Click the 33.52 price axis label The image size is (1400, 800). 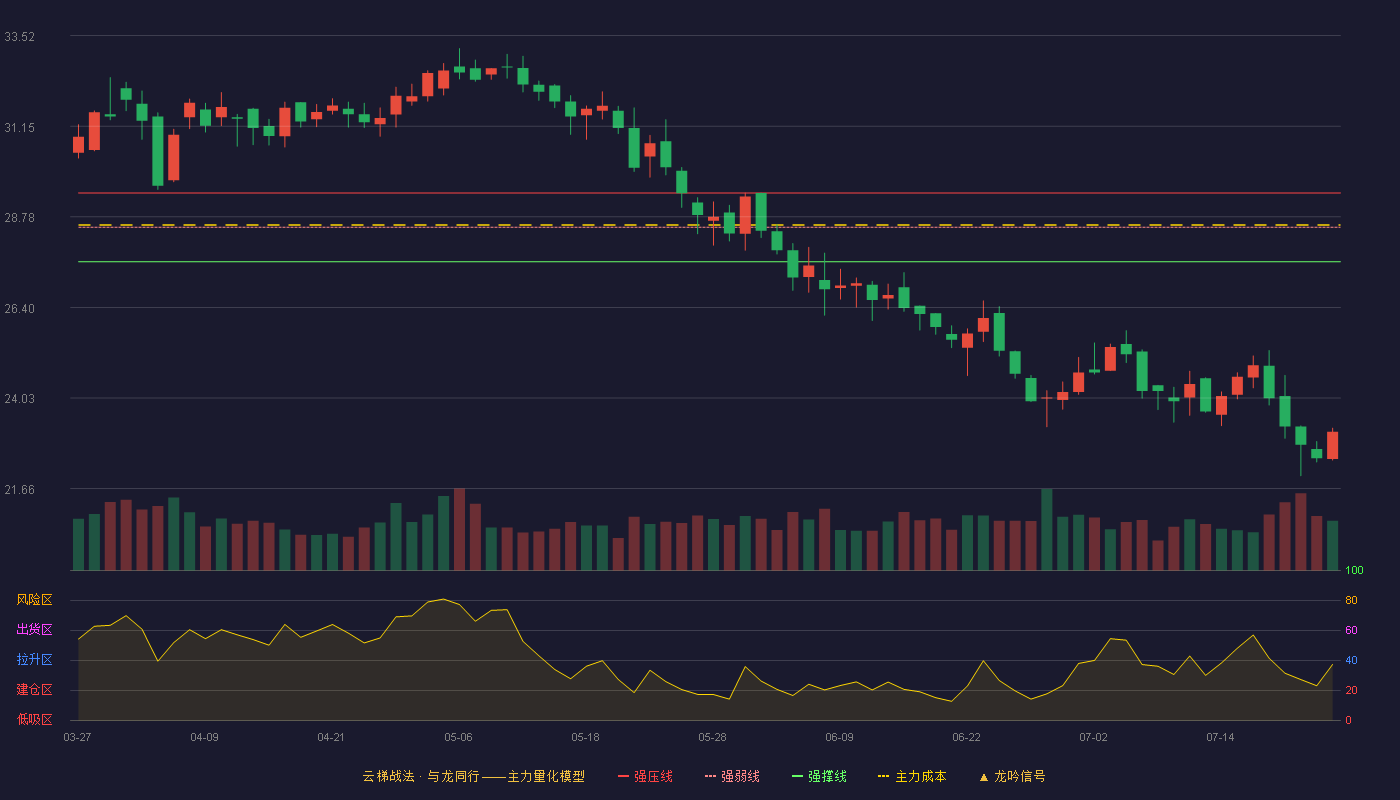tap(20, 37)
